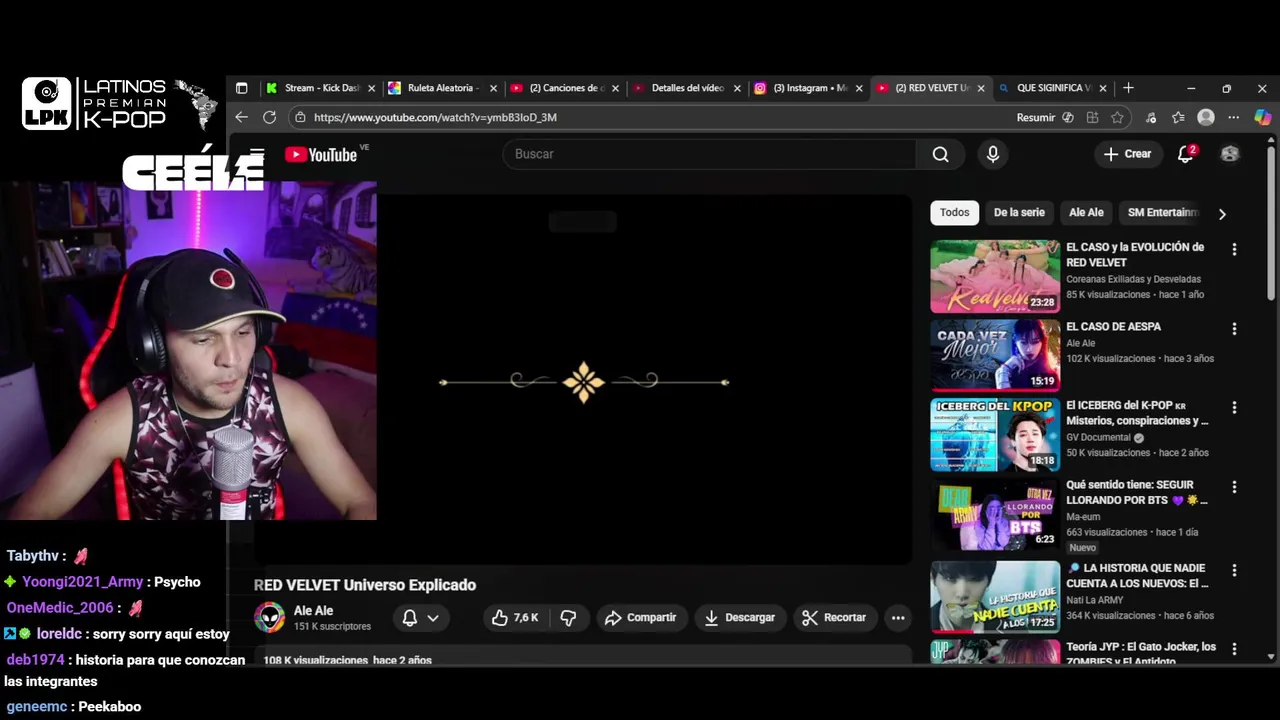The height and width of the screenshot is (720, 1280).
Task: Open options for EL CASO DE AESPA video
Action: click(x=1234, y=329)
